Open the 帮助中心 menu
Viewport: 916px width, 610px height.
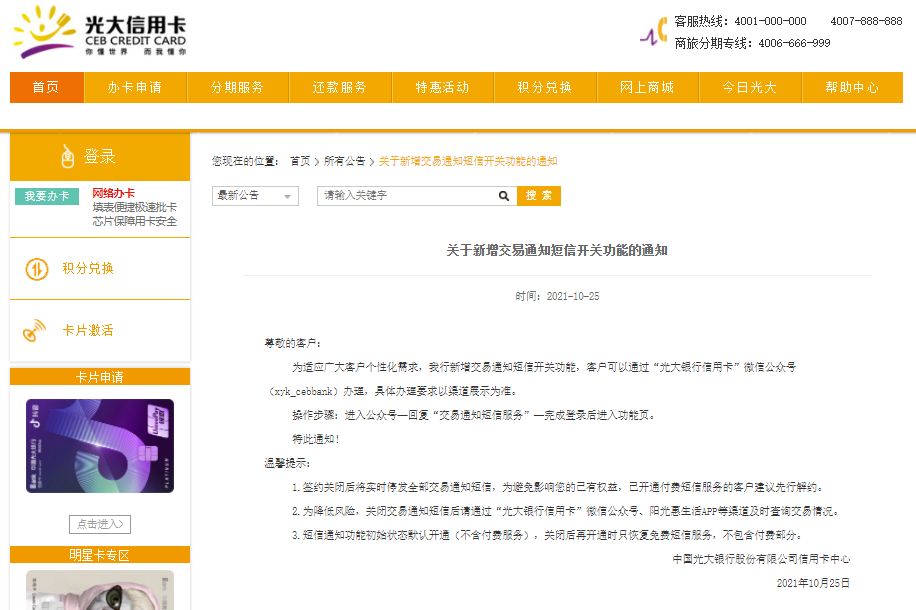point(852,88)
